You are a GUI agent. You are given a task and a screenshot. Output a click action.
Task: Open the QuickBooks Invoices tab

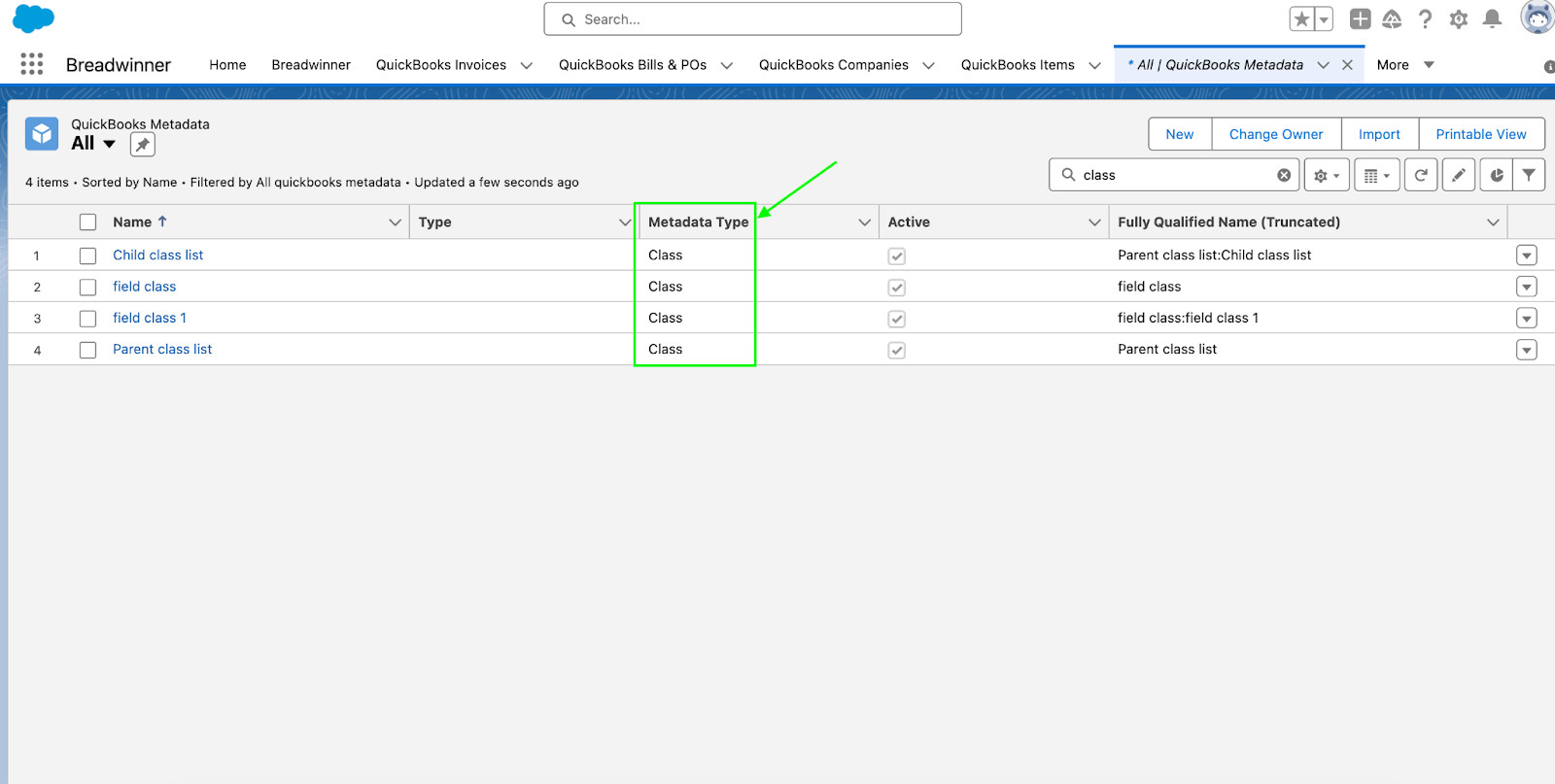click(441, 65)
